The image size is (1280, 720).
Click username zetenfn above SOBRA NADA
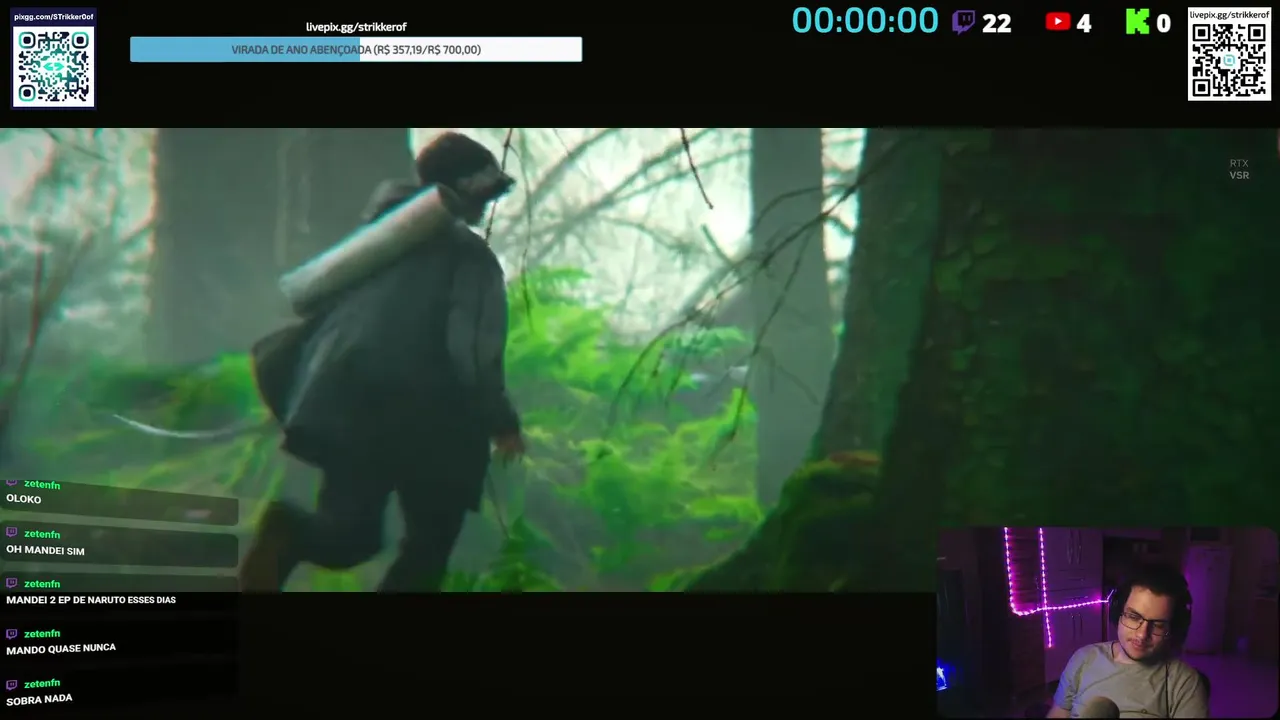(x=42, y=683)
